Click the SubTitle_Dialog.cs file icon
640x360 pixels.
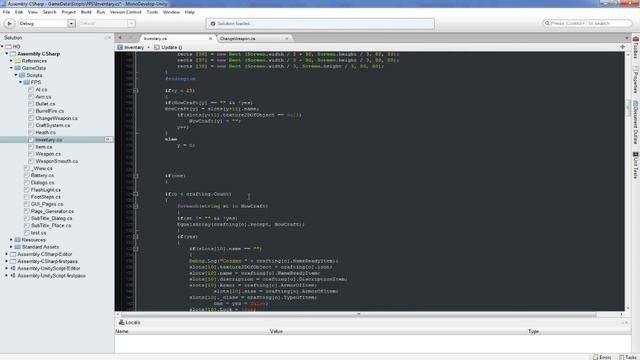pyautogui.click(x=27, y=218)
